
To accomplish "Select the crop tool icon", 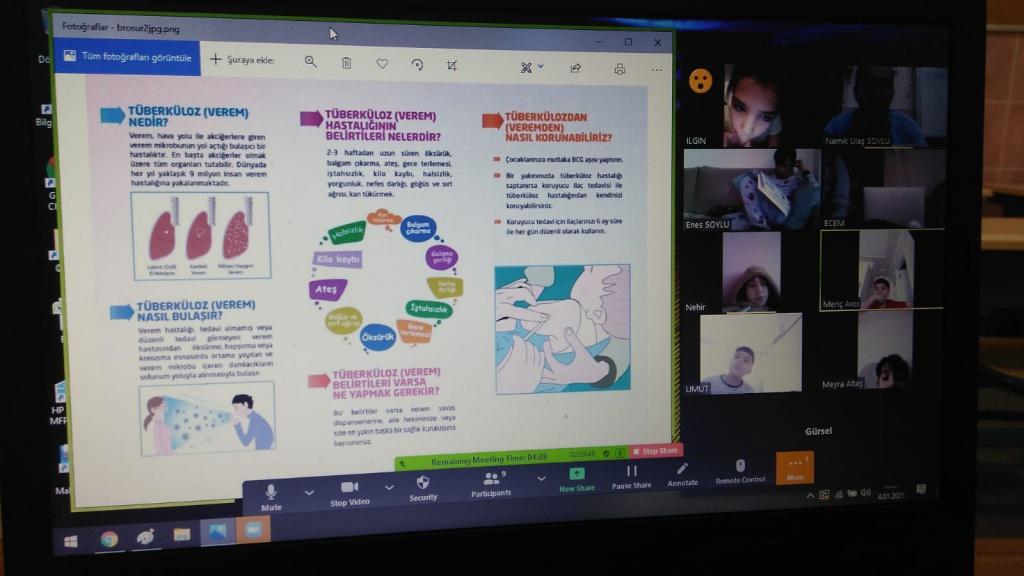I will coord(451,65).
